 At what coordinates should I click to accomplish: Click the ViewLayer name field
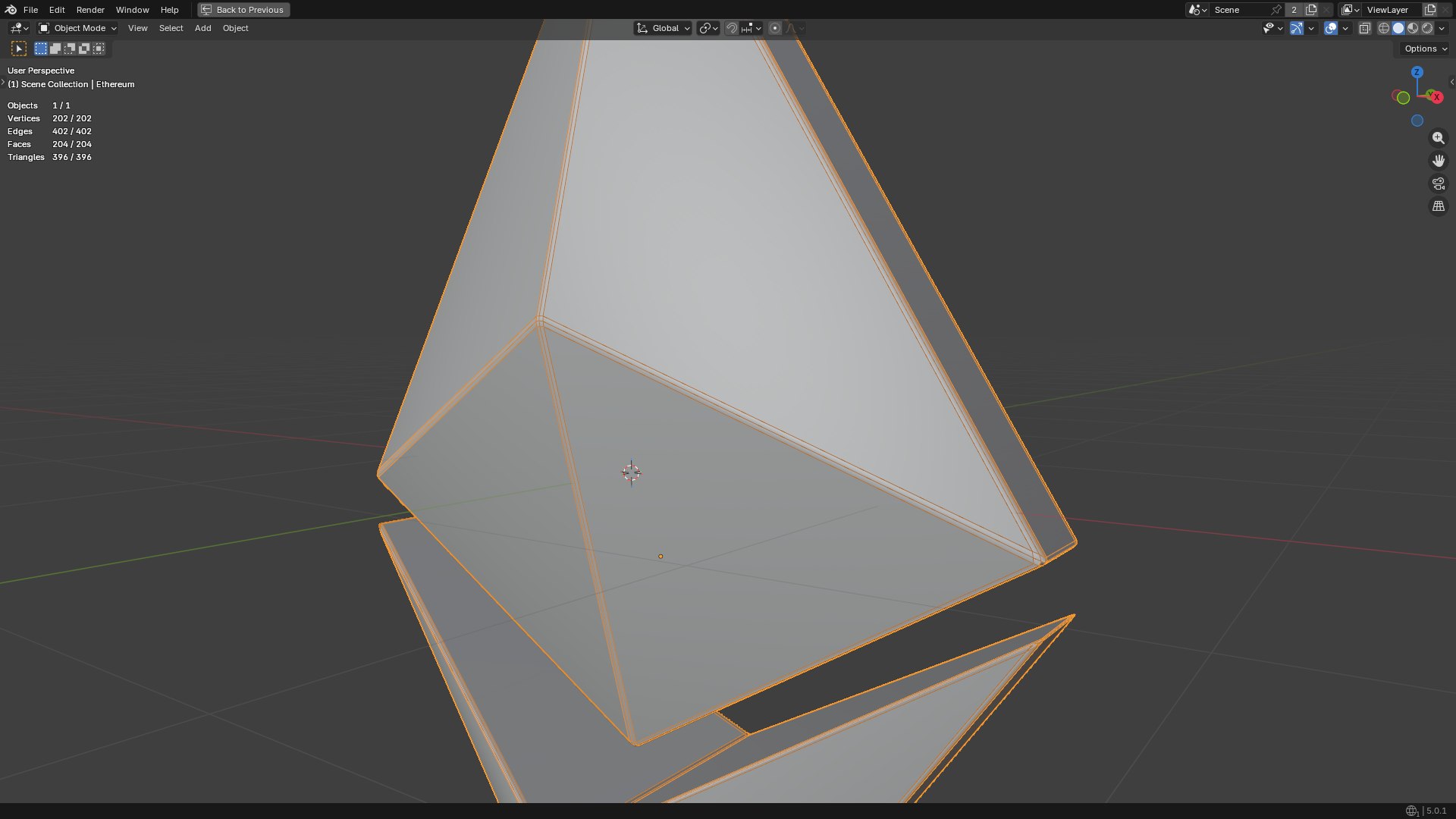[x=1392, y=10]
